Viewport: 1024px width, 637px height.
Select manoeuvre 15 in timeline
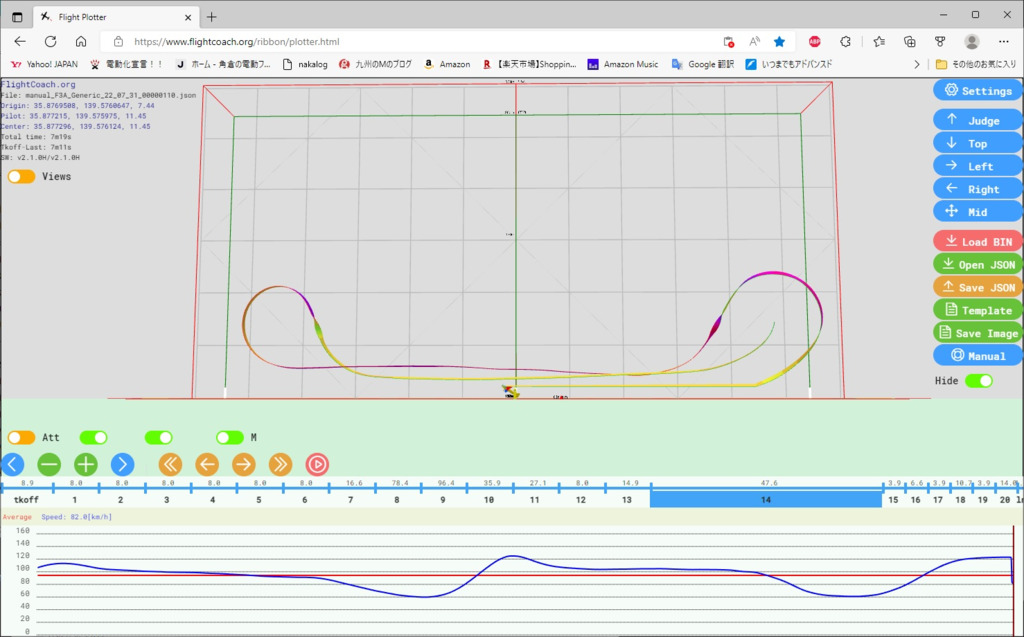(893, 499)
